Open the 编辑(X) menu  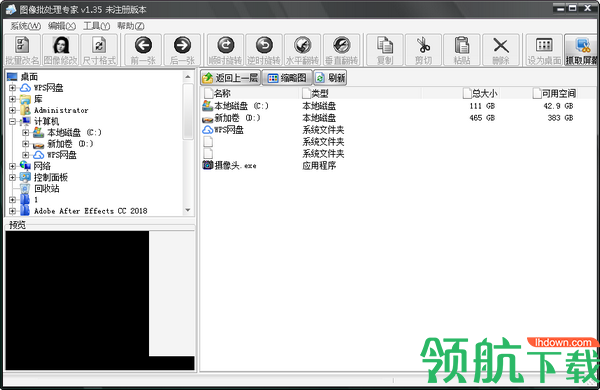point(62,26)
